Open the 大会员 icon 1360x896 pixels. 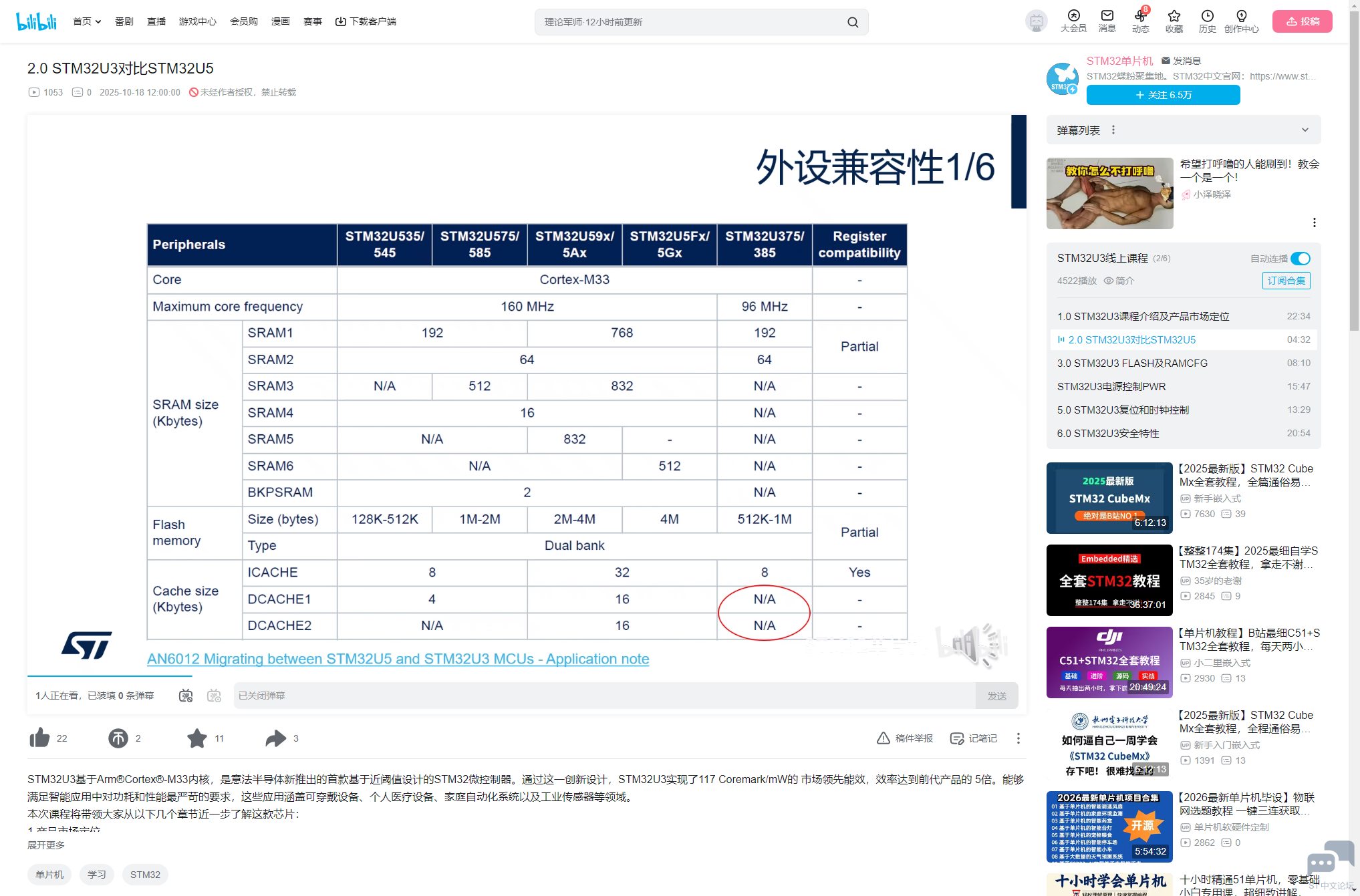[1073, 21]
